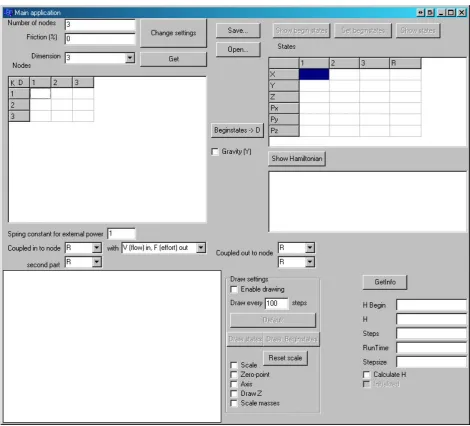Click the disabled Draw states button
Image resolution: width=470 pixels, height=426 pixels.
(x=245, y=339)
